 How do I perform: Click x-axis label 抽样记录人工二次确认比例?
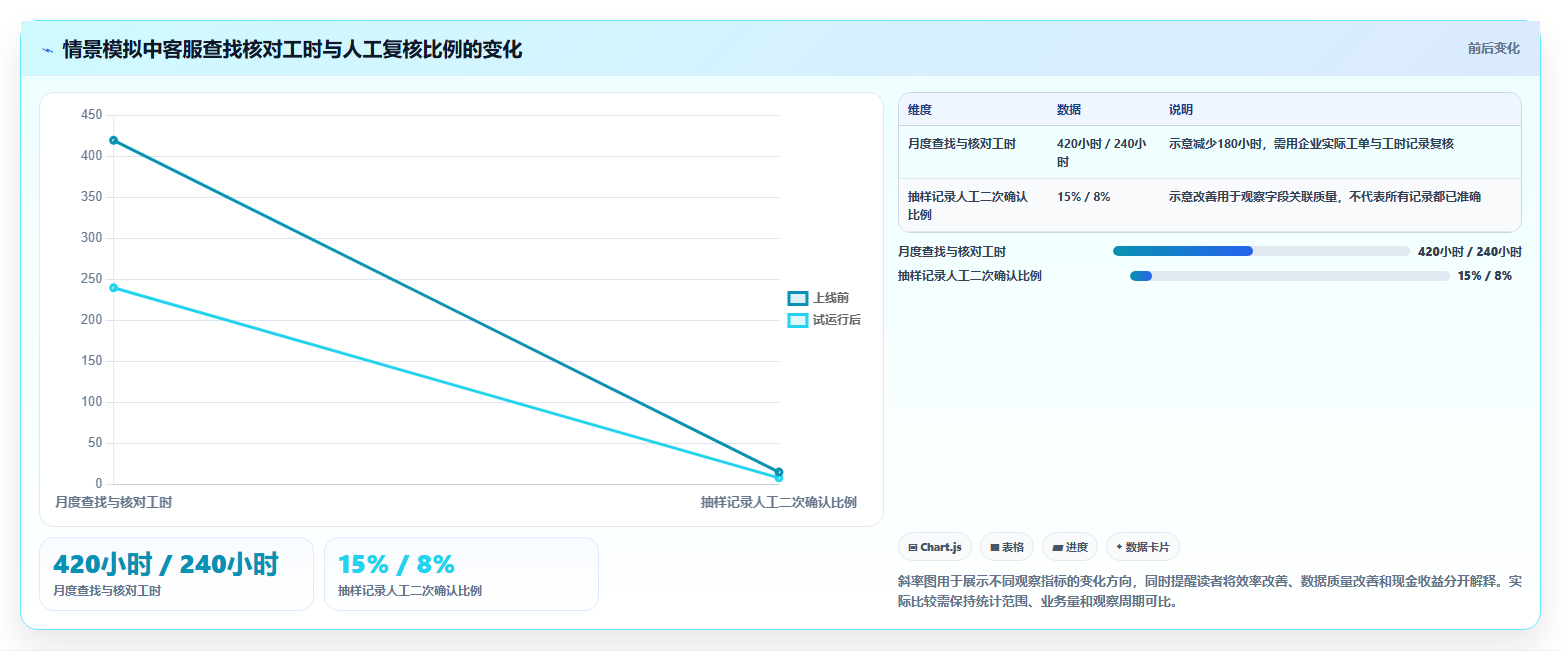(778, 502)
